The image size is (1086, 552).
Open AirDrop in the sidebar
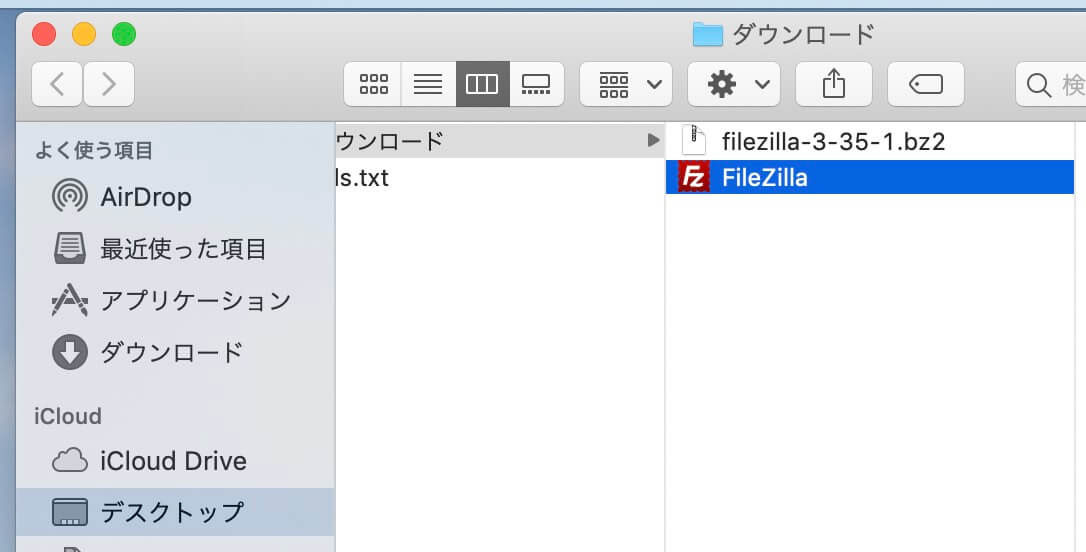tap(144, 196)
